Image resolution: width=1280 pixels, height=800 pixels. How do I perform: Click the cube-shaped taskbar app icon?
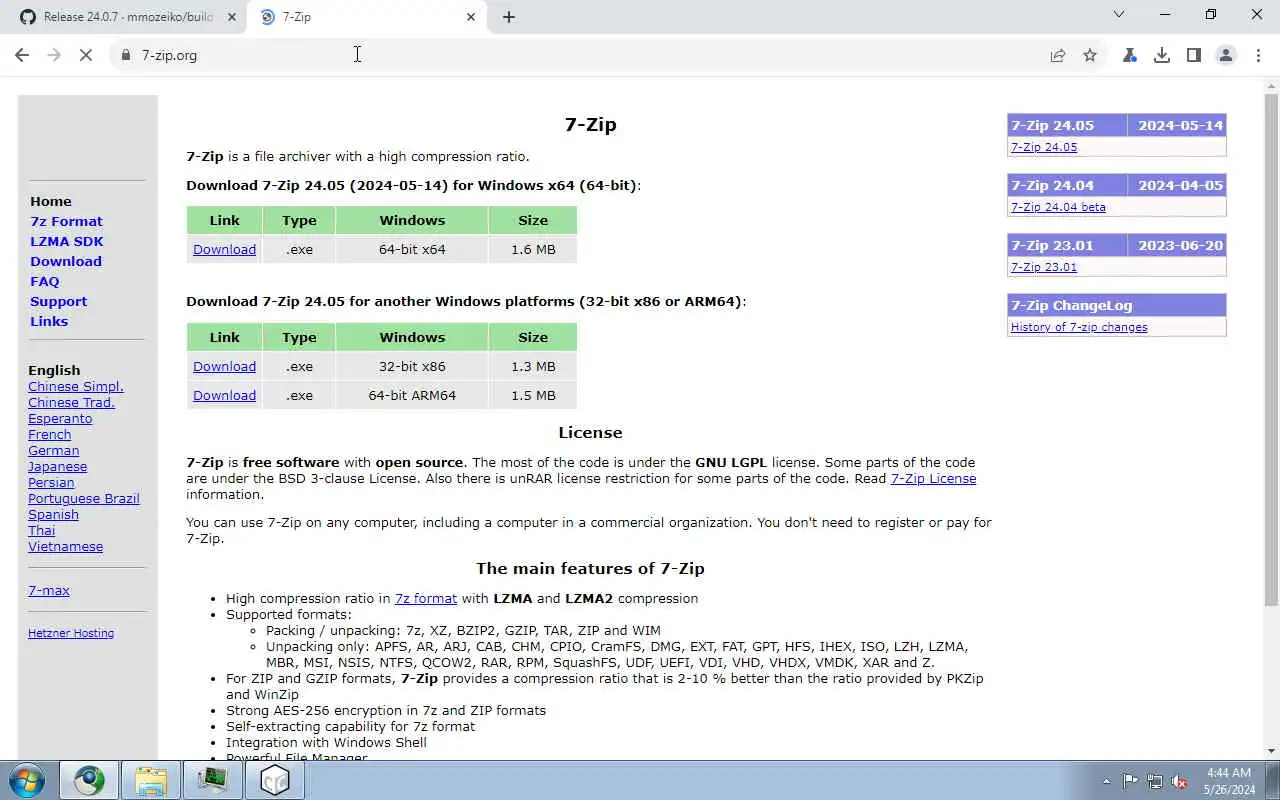pos(275,780)
